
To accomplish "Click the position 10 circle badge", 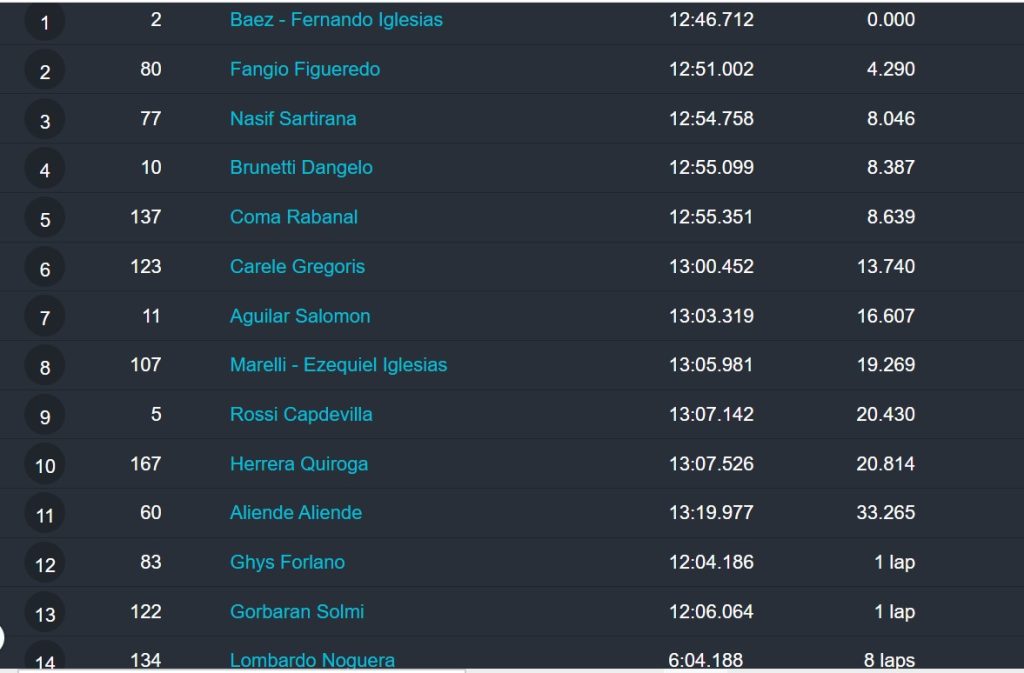I will tap(44, 465).
